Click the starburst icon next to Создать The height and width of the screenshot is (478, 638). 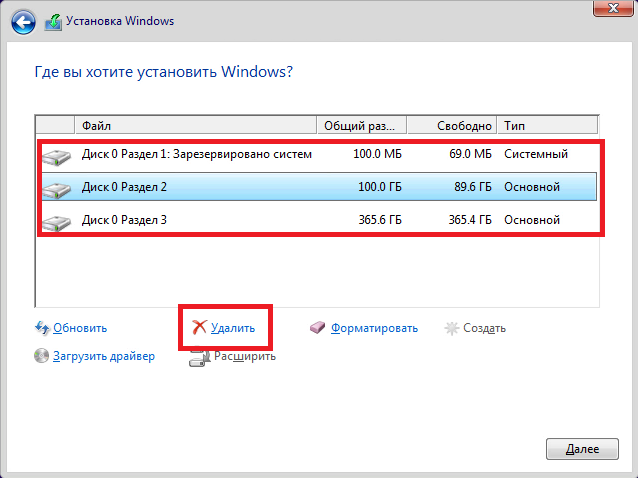point(451,328)
